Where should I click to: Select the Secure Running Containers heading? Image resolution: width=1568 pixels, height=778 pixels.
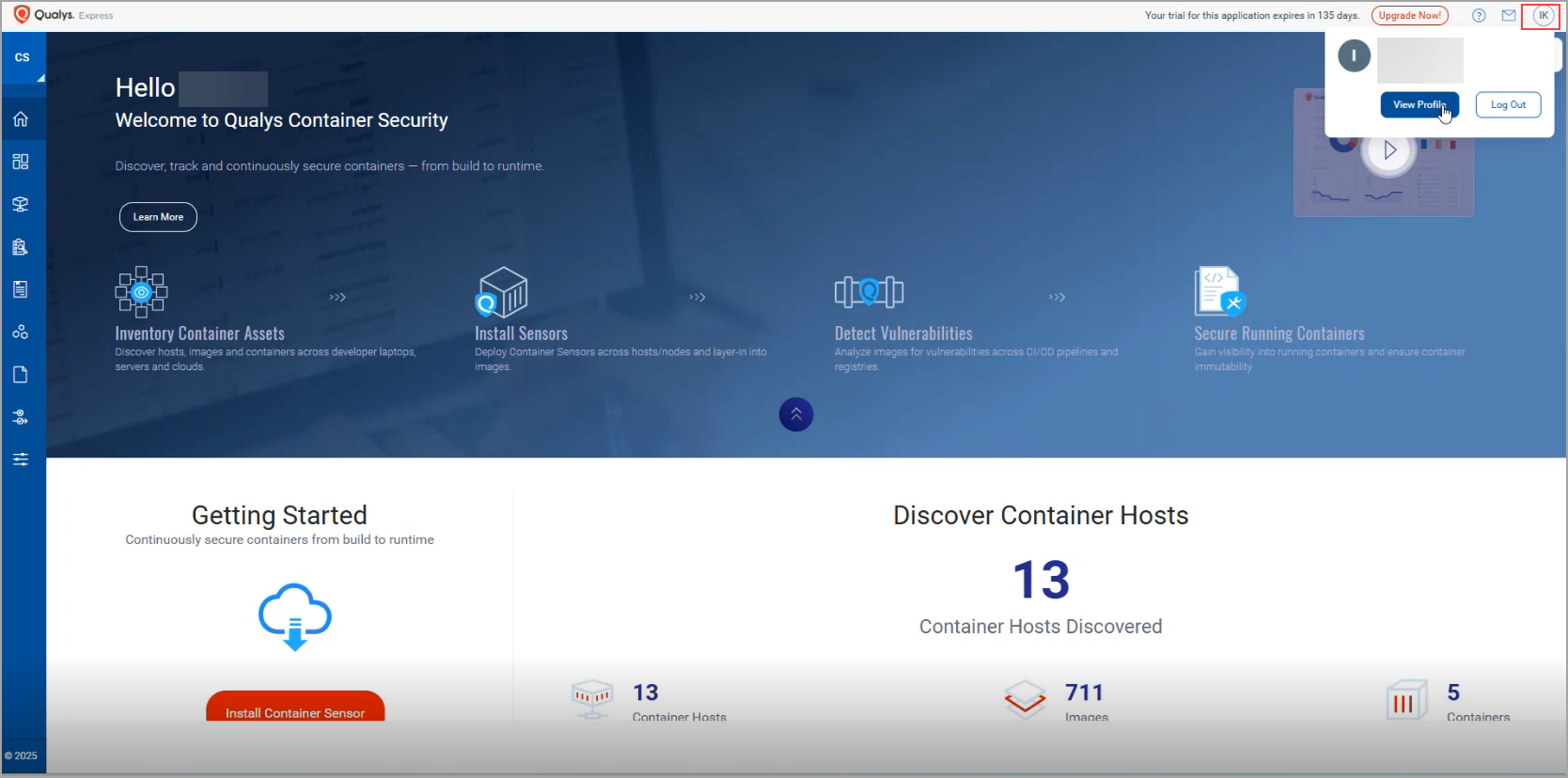tap(1279, 334)
